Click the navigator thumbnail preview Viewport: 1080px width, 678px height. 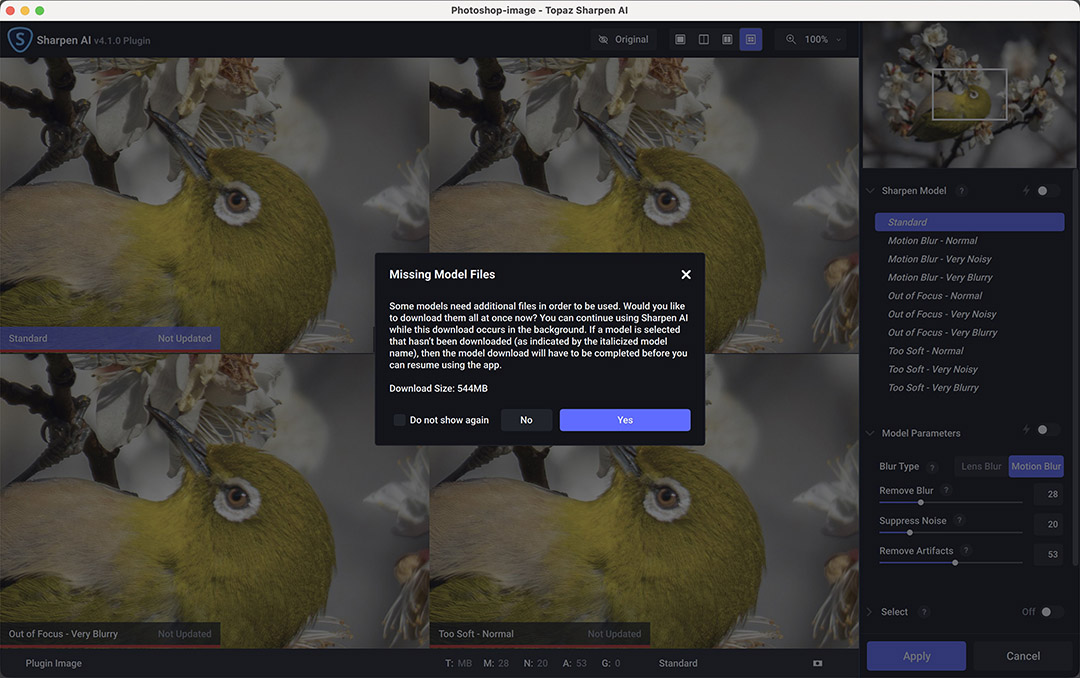968,95
